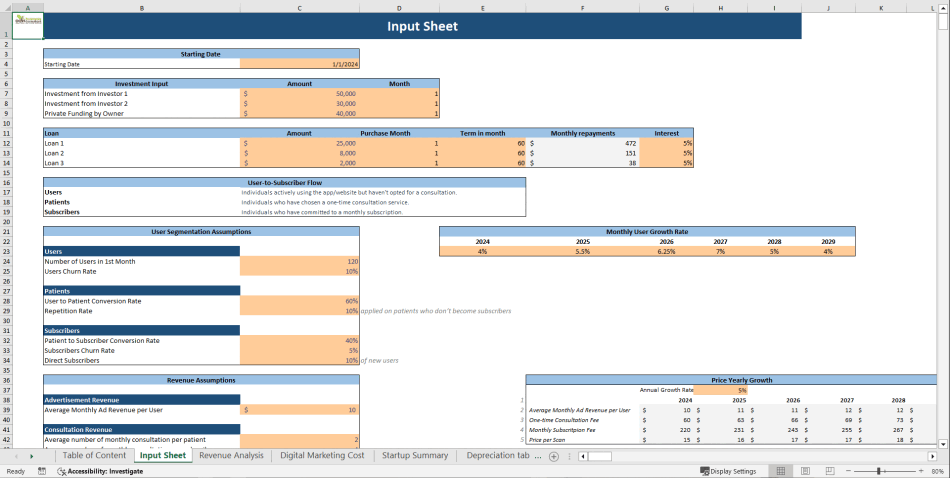Click the zoom in plus button
This screenshot has height=478, width=950.
(920, 471)
